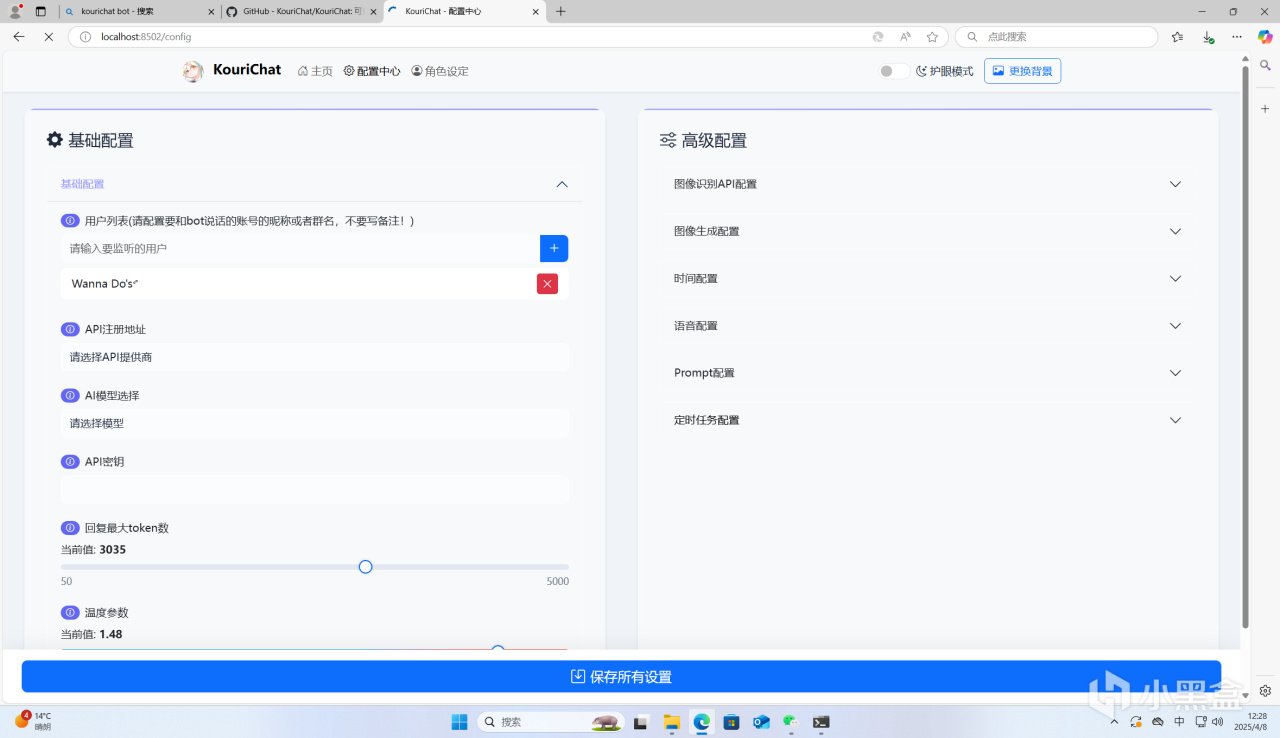Select the KouriChat 配置中心 browser tab
The width and height of the screenshot is (1280, 738).
tap(463, 12)
